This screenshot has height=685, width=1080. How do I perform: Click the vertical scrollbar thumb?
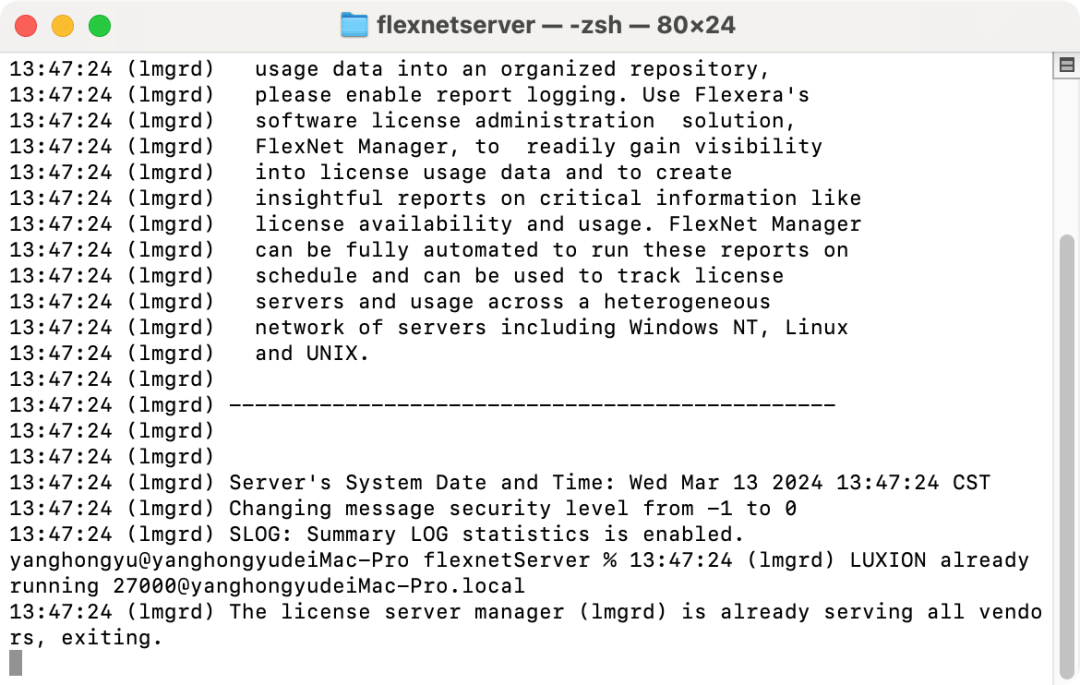tap(1067, 456)
